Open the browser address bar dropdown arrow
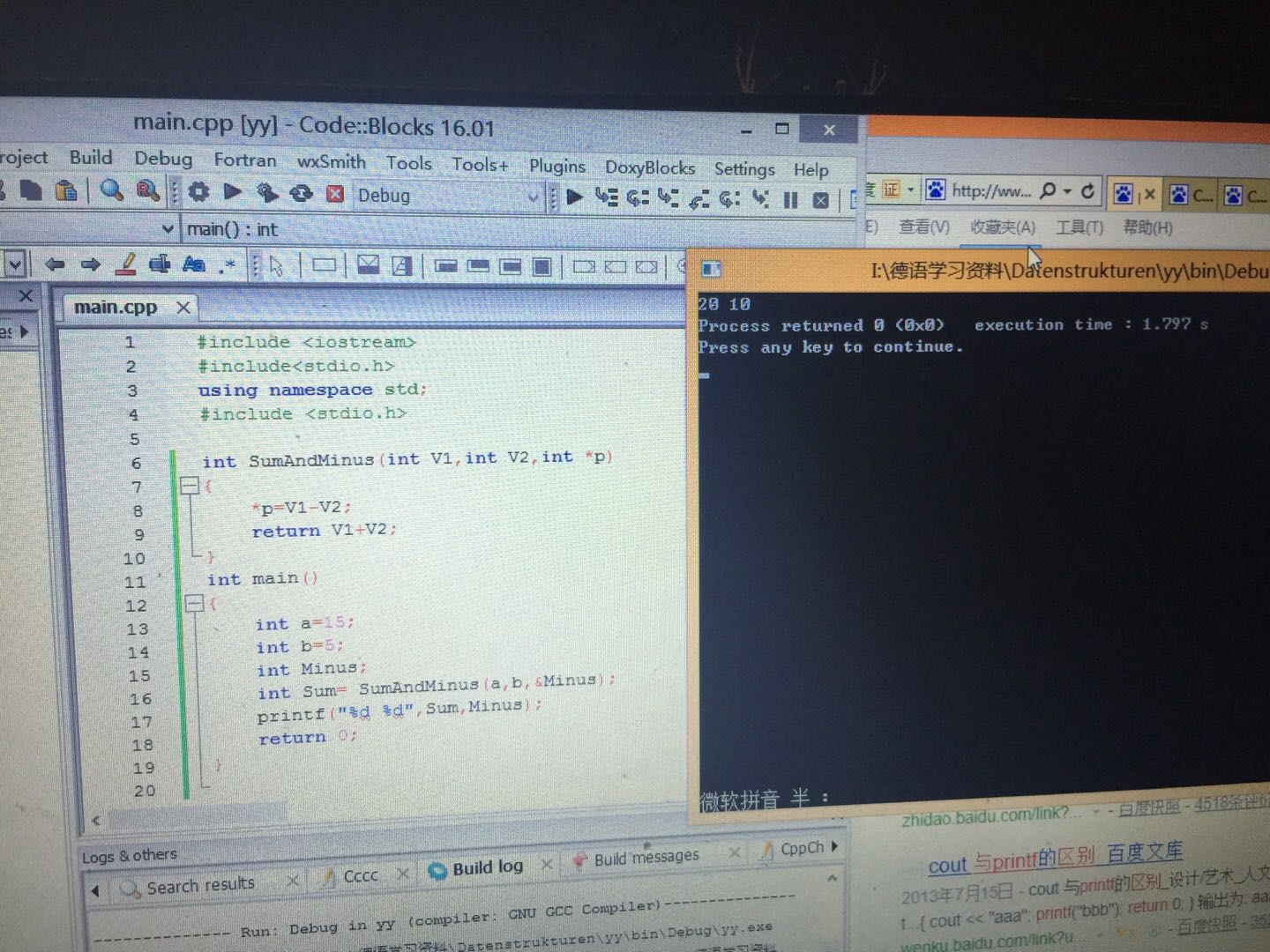1270x952 pixels. tap(1067, 190)
